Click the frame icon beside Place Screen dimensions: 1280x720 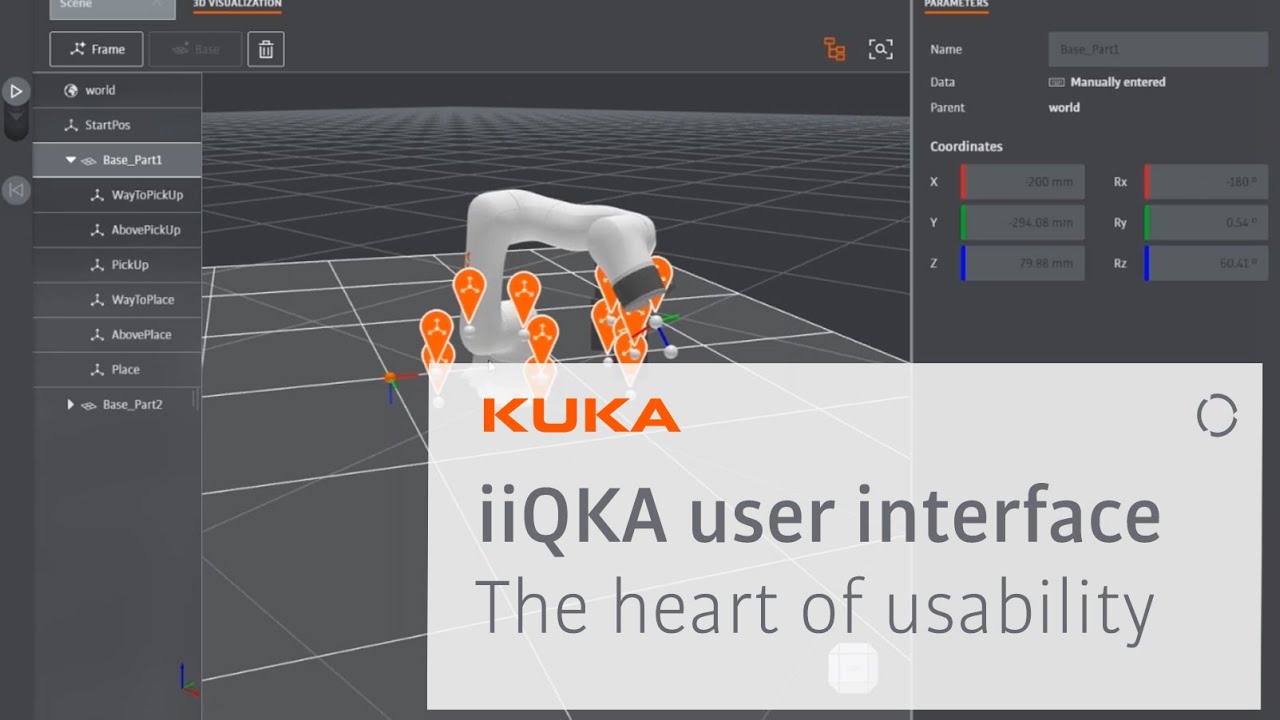pos(97,370)
